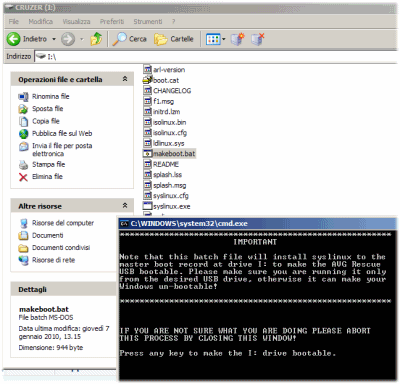Expand the views dropdown arrow
The image size is (400, 384).
tap(224, 39)
